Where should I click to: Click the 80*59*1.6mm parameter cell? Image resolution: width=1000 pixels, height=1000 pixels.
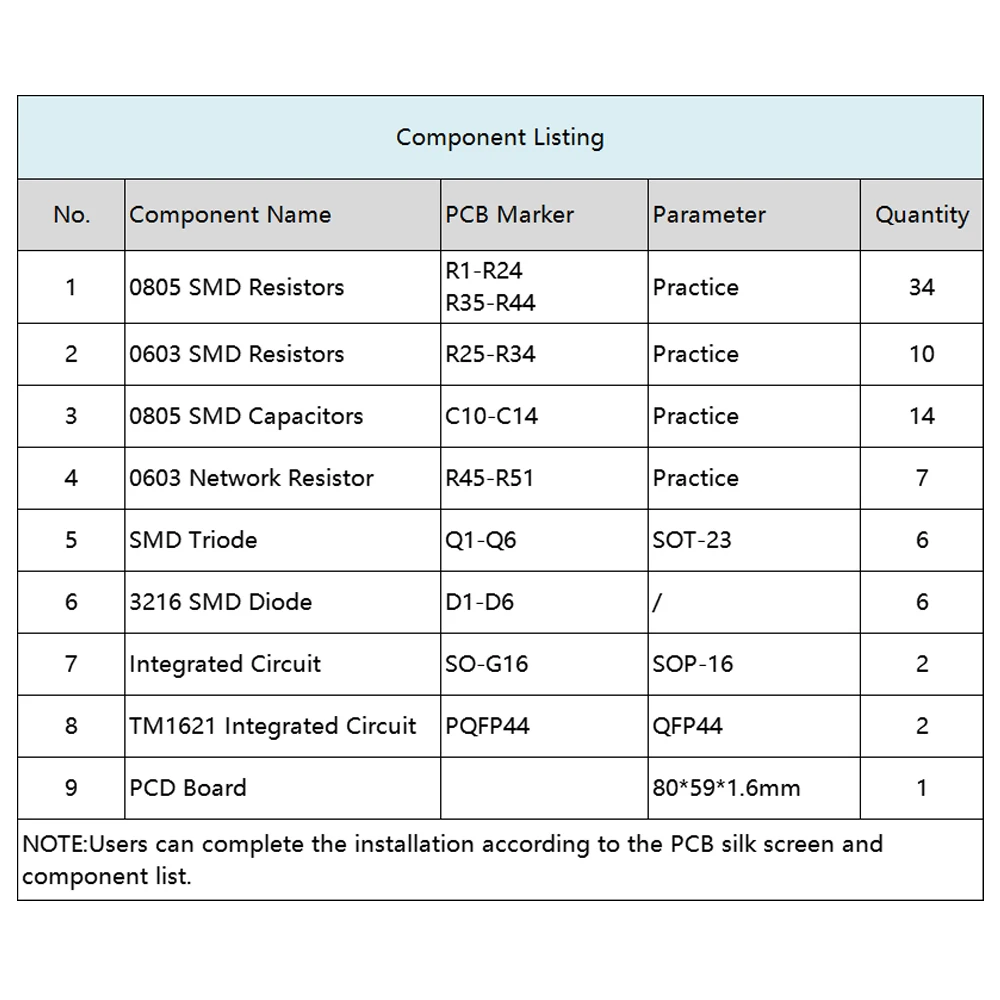727,788
